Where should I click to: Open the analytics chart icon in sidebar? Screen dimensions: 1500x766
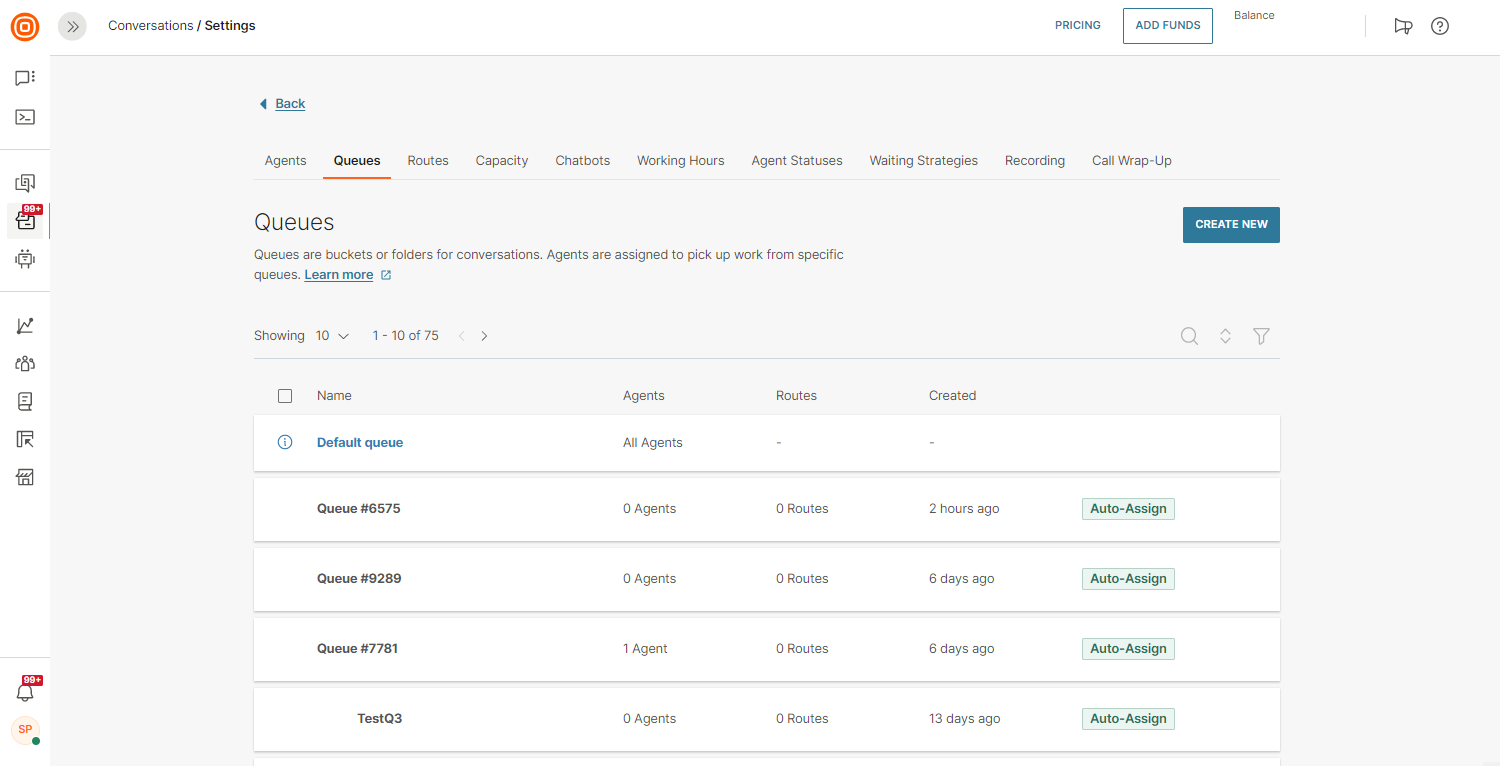click(25, 326)
